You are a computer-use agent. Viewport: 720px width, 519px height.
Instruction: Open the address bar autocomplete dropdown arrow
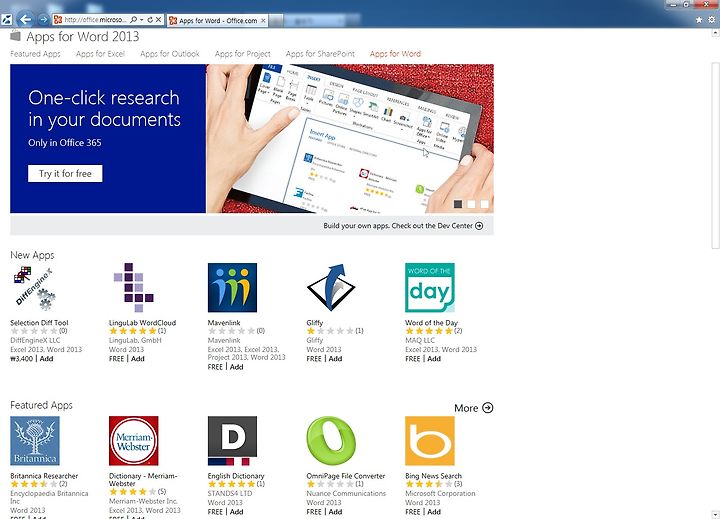click(141, 20)
